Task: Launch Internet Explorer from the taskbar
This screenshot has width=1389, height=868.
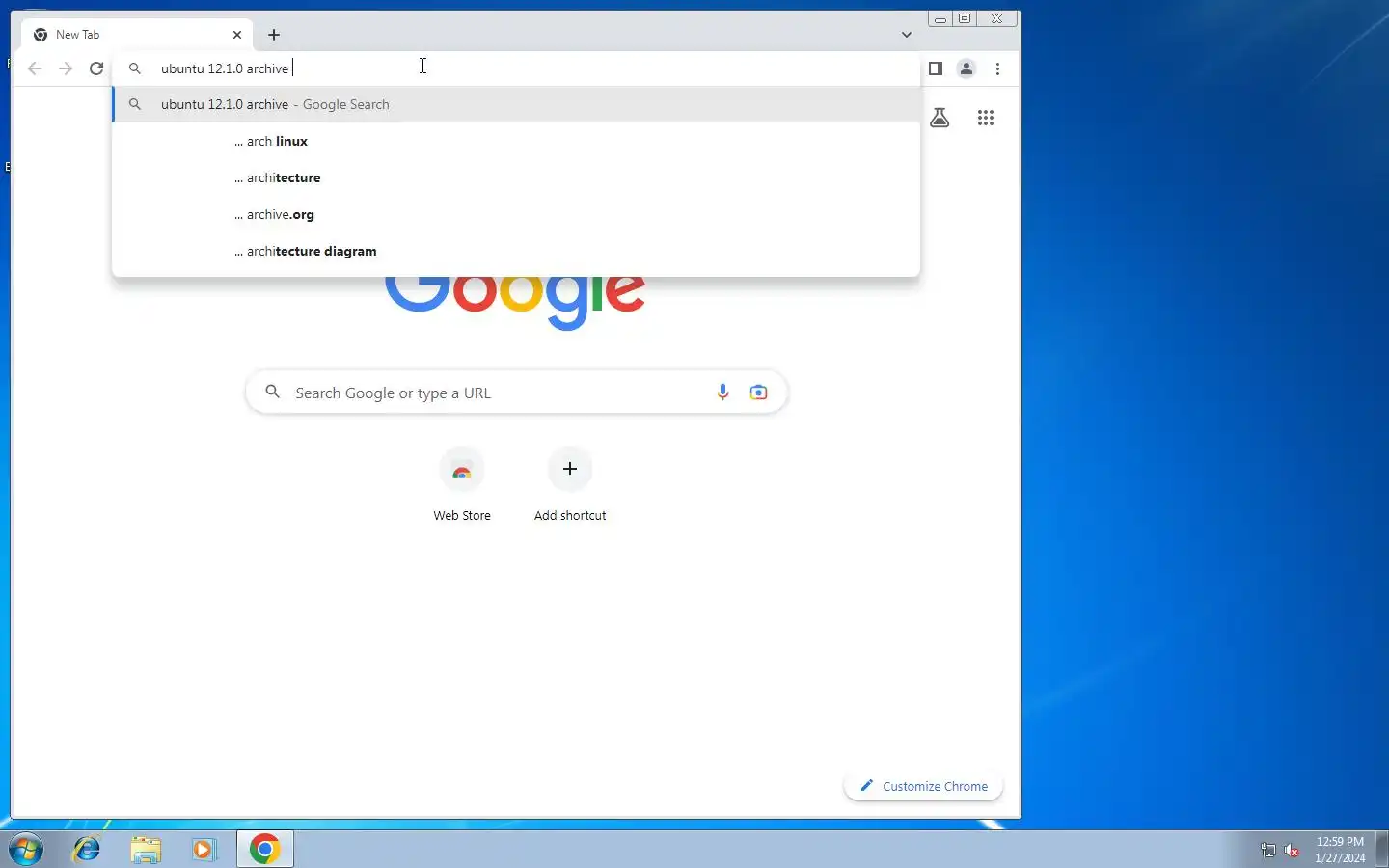Action: tap(87, 850)
